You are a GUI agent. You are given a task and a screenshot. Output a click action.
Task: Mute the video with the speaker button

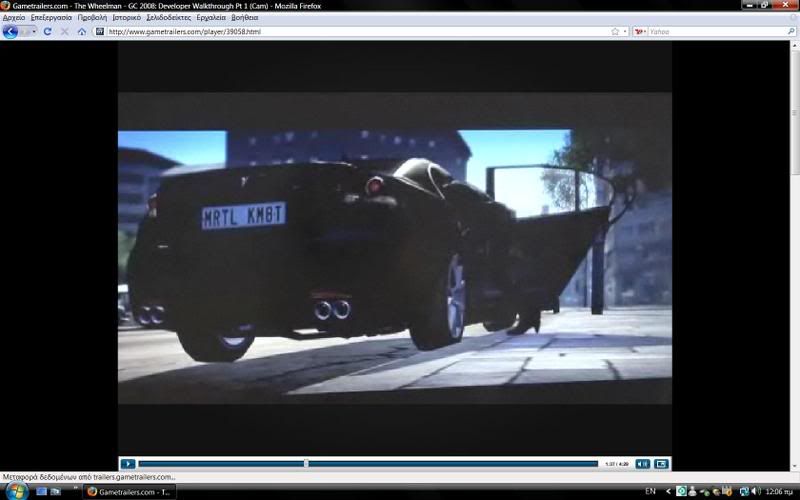click(x=642, y=464)
